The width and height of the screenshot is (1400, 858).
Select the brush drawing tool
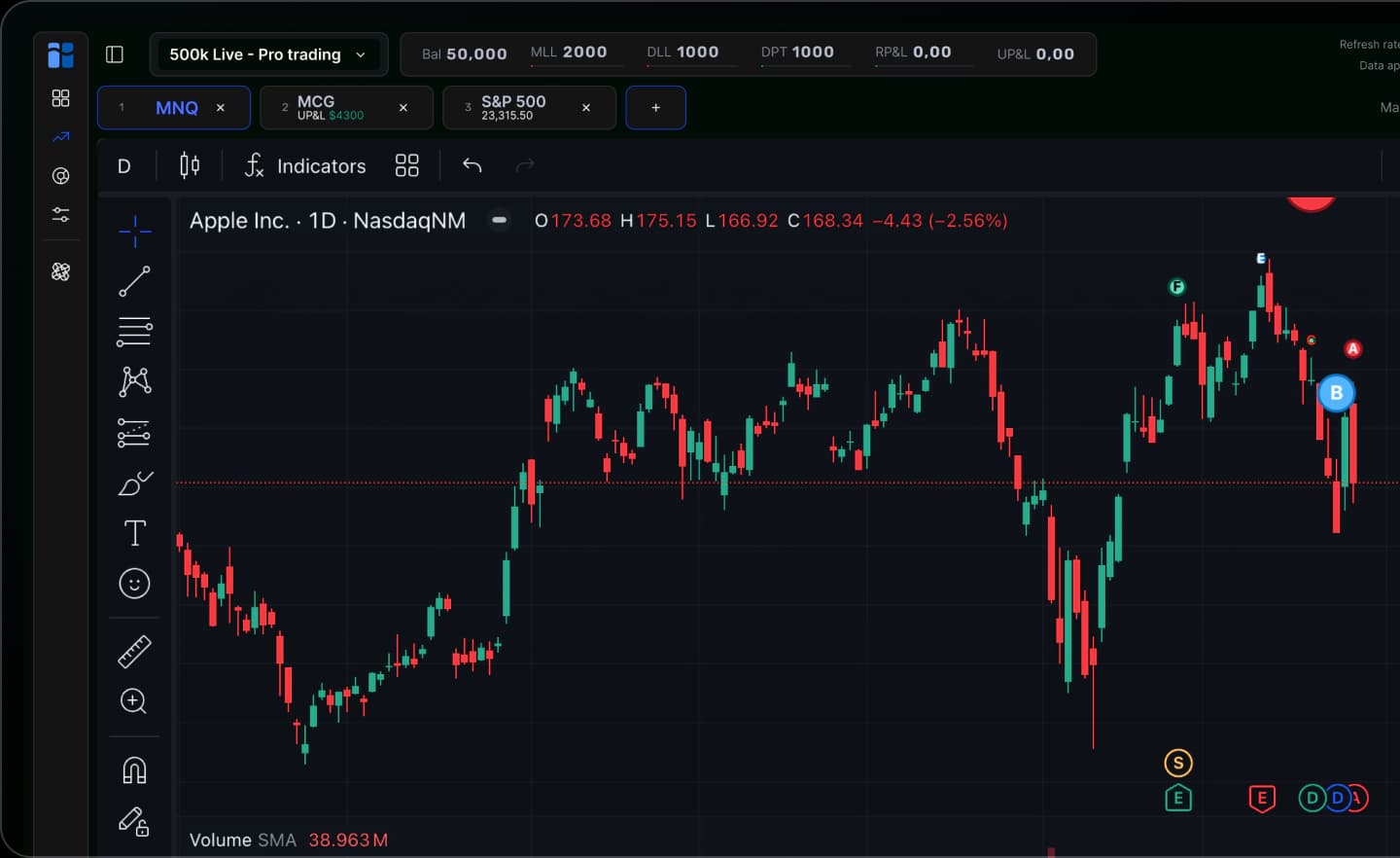134,483
